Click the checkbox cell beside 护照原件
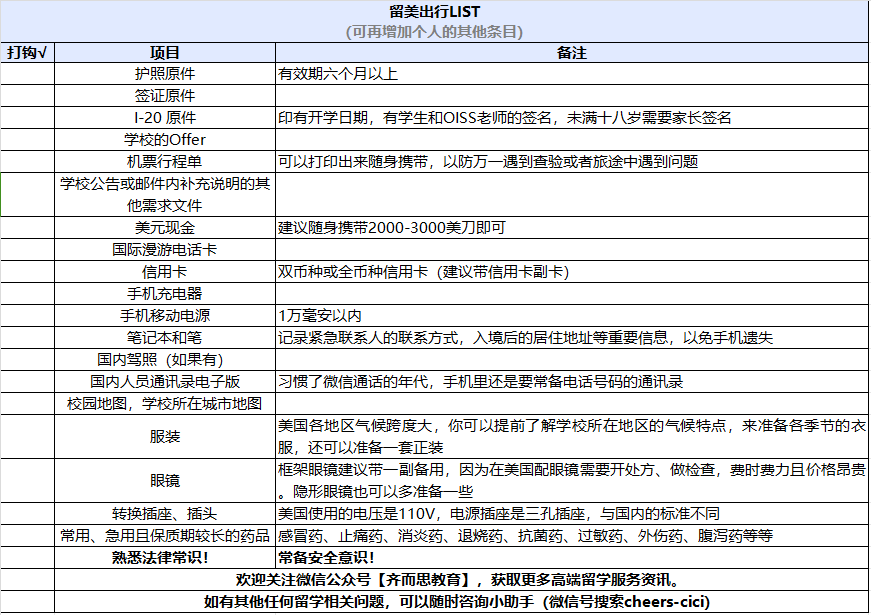The image size is (871, 615). click(x=27, y=74)
